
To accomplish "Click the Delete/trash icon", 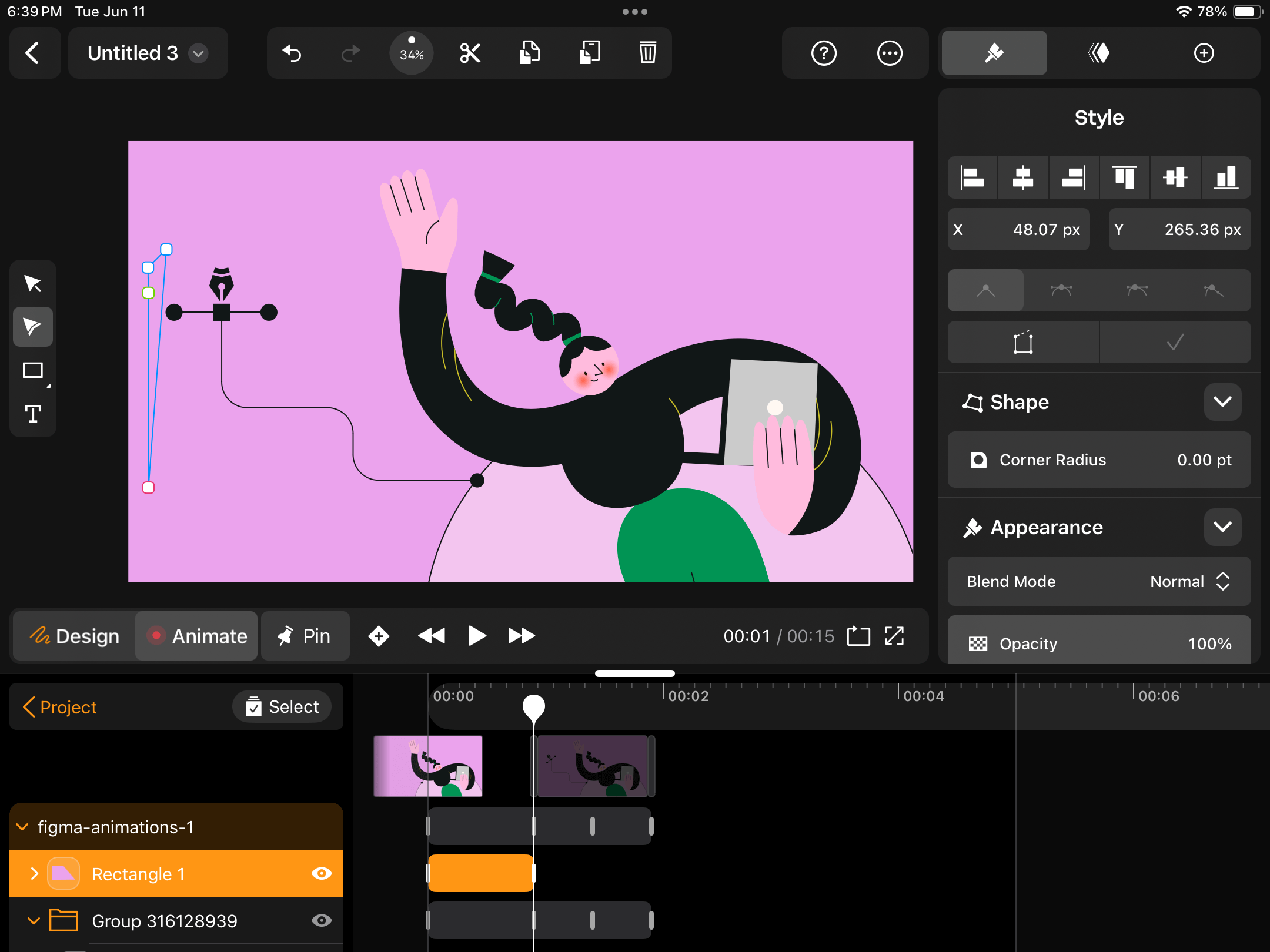I will (x=648, y=53).
